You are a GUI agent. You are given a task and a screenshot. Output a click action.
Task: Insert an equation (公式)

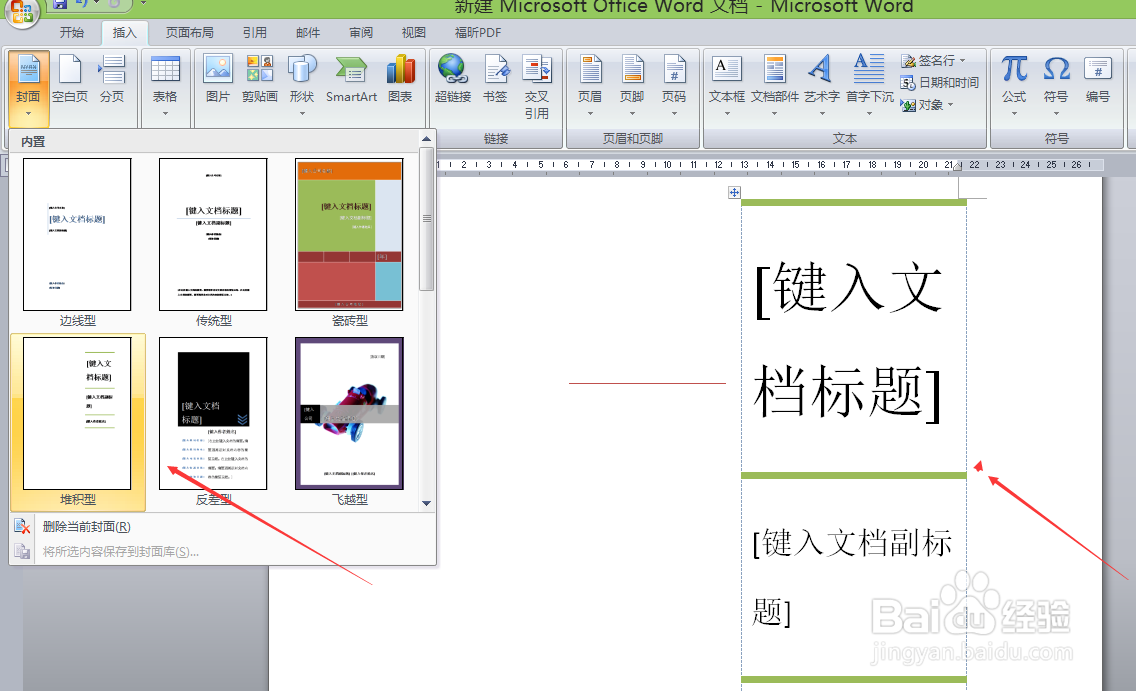point(1014,85)
